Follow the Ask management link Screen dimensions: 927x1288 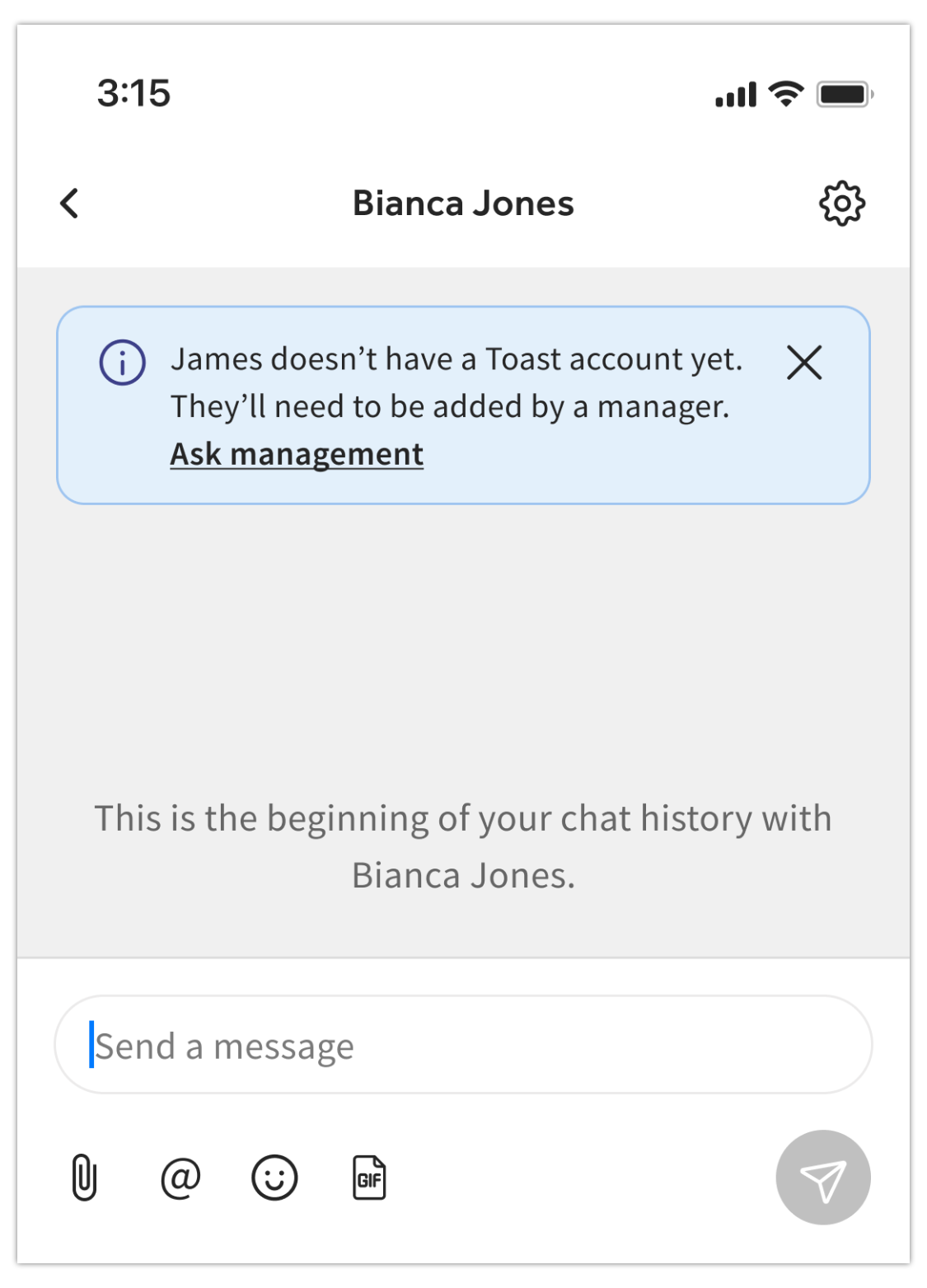click(x=297, y=454)
